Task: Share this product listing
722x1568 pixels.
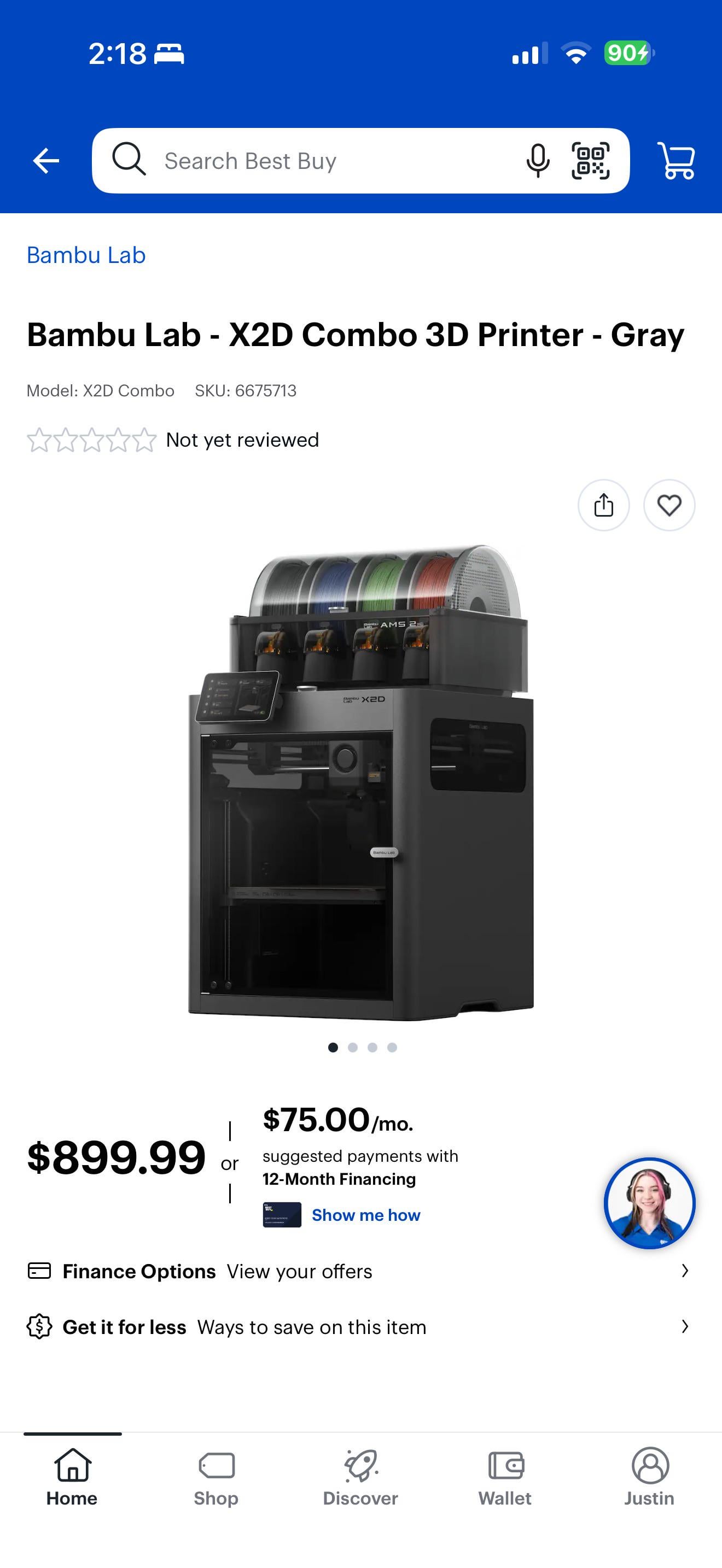Action: (603, 505)
